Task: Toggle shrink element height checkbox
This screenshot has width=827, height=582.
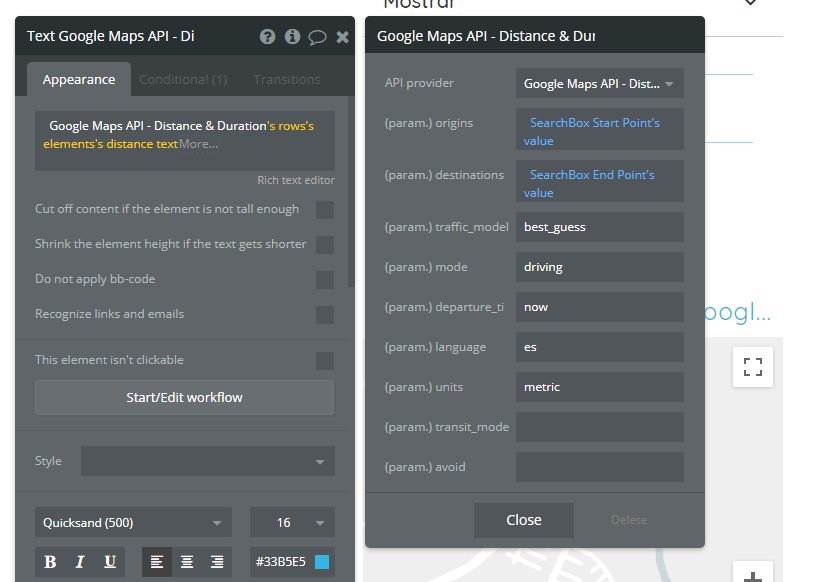Action: [325, 244]
